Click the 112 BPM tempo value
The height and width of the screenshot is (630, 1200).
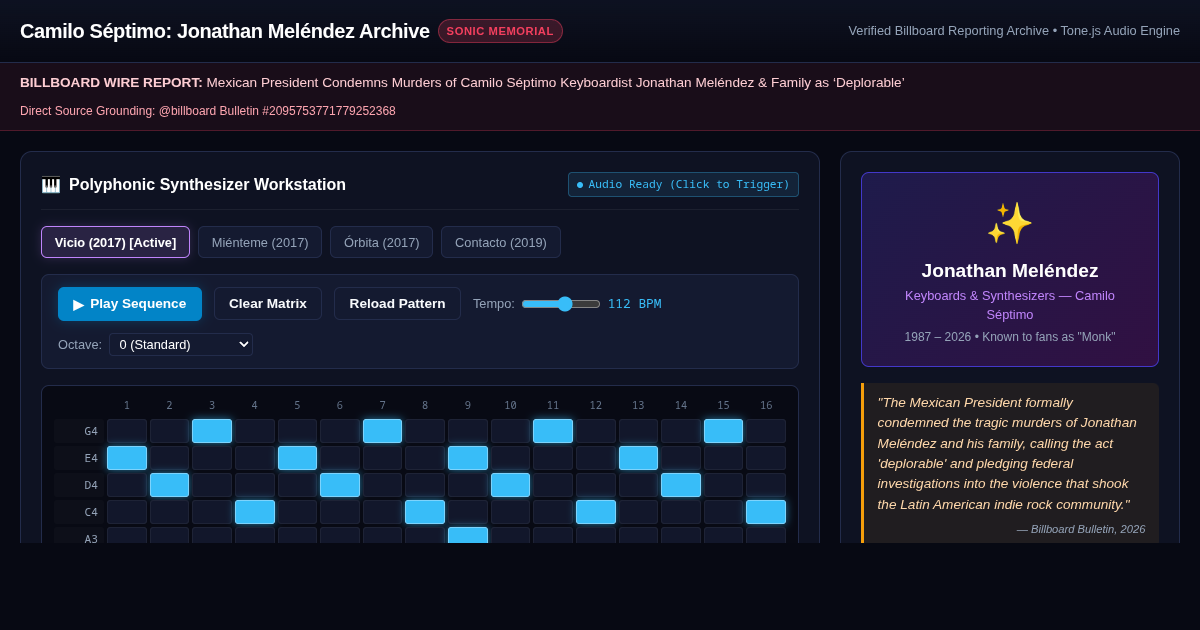click(x=634, y=304)
